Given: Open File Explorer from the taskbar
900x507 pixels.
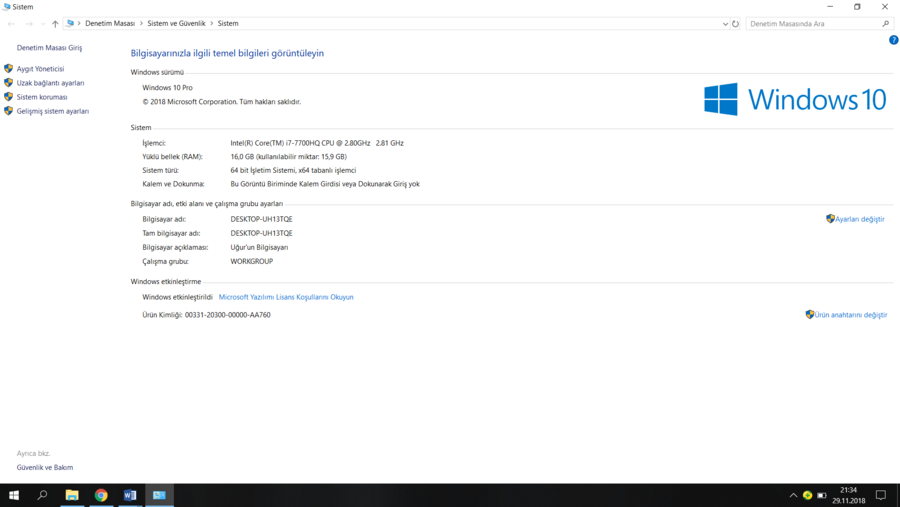Looking at the screenshot, I should (x=72, y=495).
